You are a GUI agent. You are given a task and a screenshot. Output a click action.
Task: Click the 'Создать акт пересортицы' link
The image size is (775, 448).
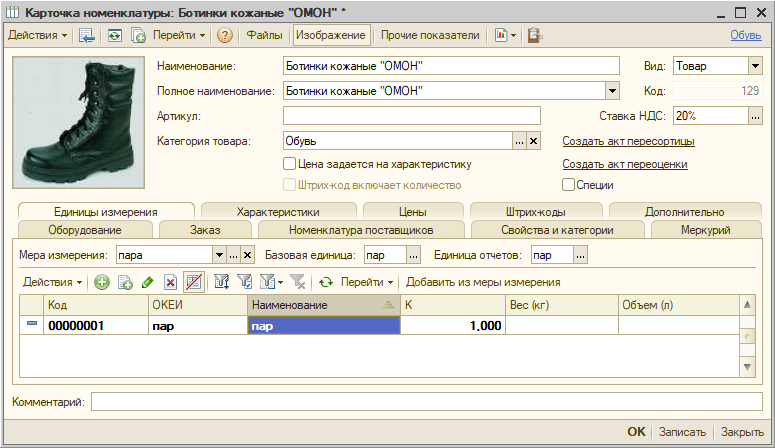pos(628,141)
